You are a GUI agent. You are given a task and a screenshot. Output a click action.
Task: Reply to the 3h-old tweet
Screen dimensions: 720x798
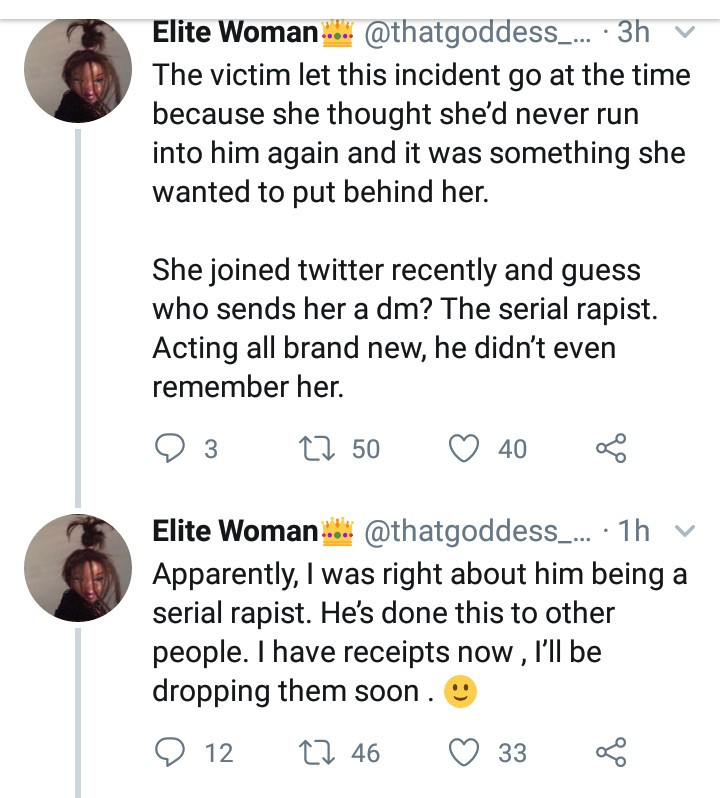tap(171, 449)
